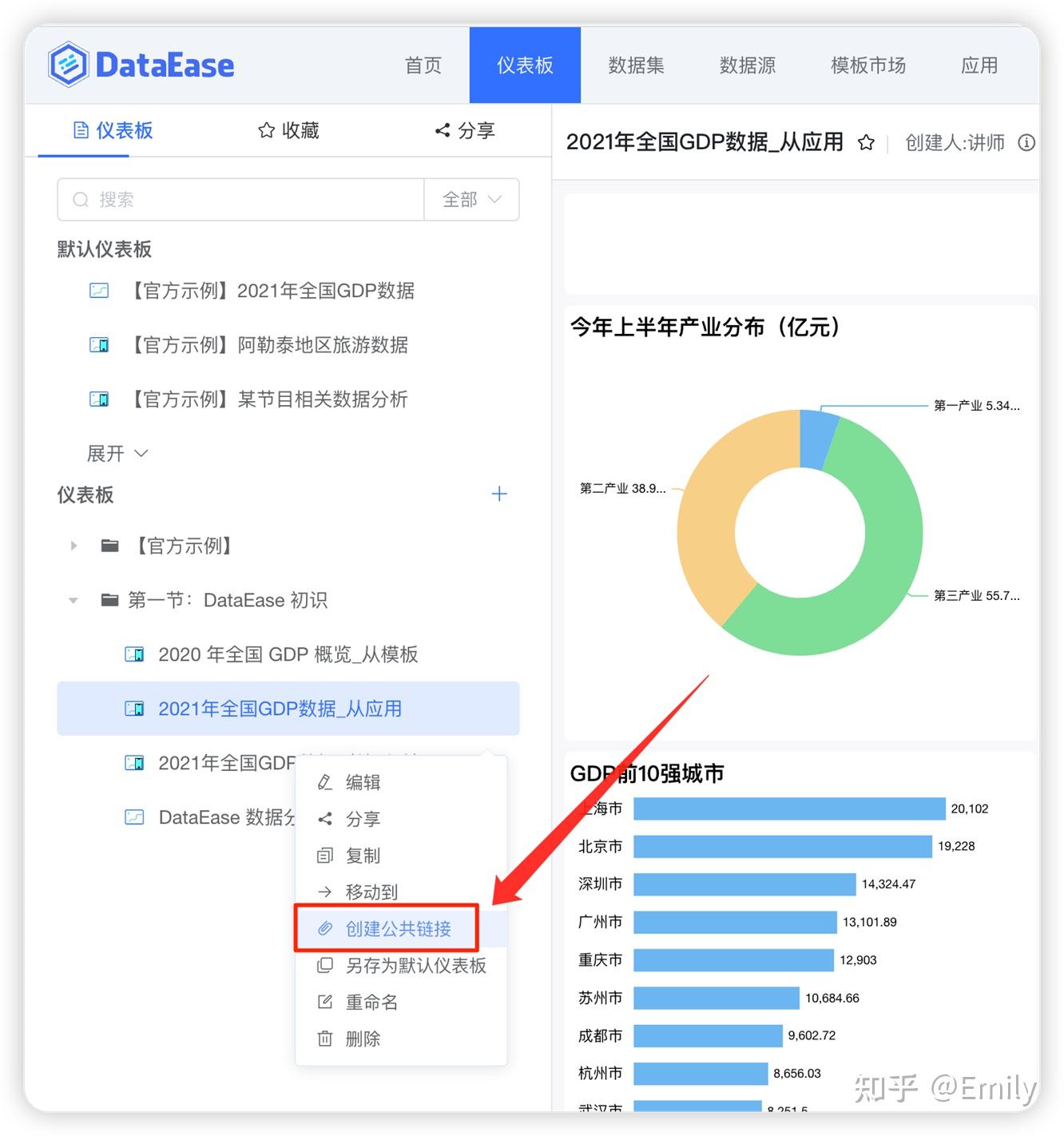
Task: Click the info icon beside 创建人:讲师
Action: (x=1026, y=143)
